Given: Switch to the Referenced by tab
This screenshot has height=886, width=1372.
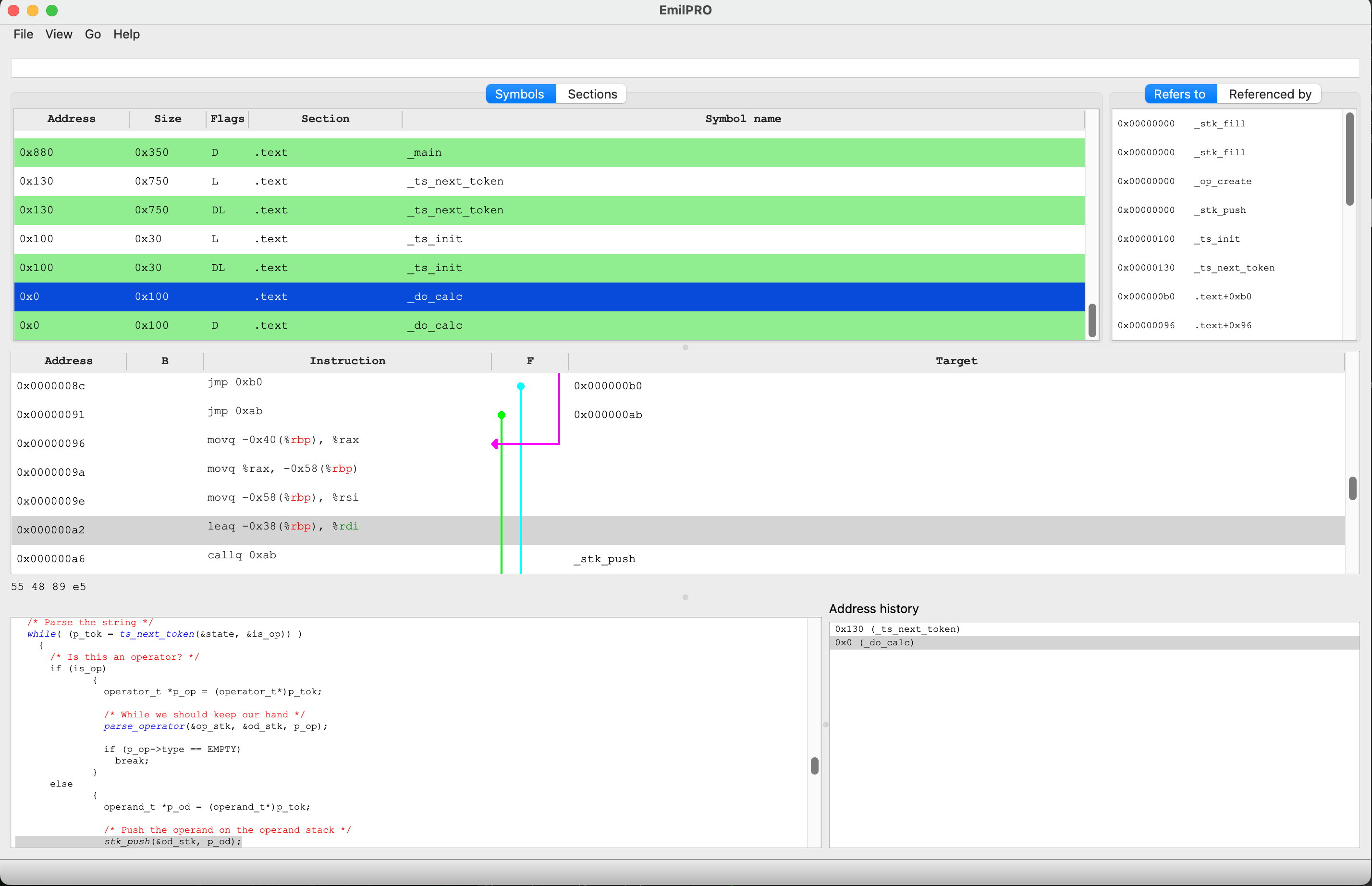Looking at the screenshot, I should [1270, 94].
